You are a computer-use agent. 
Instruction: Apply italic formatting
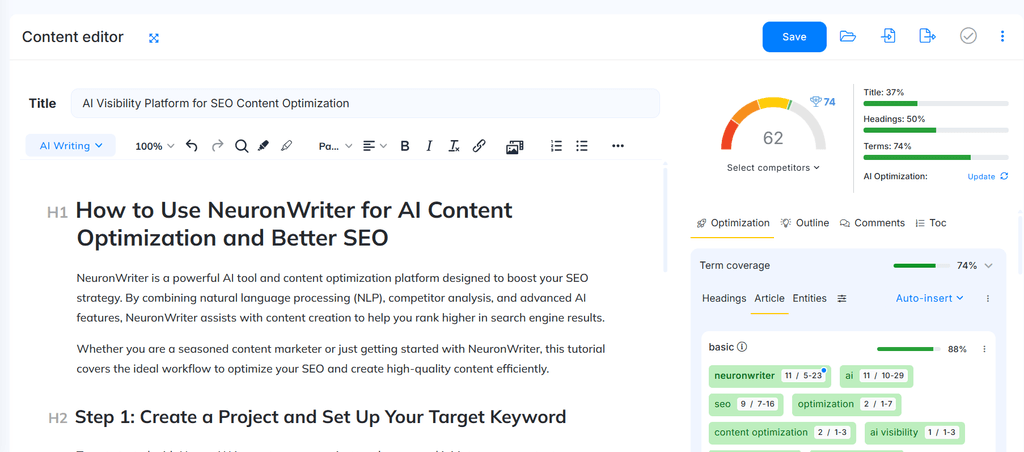point(429,146)
